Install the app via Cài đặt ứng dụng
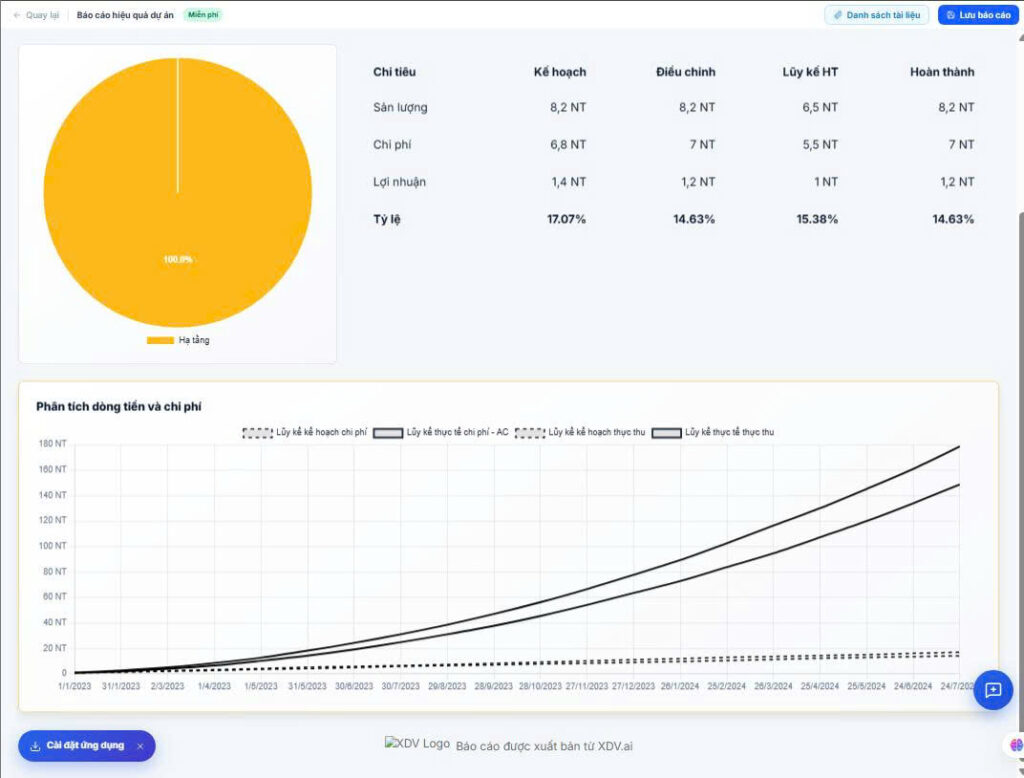The height and width of the screenshot is (778, 1024). point(87,746)
